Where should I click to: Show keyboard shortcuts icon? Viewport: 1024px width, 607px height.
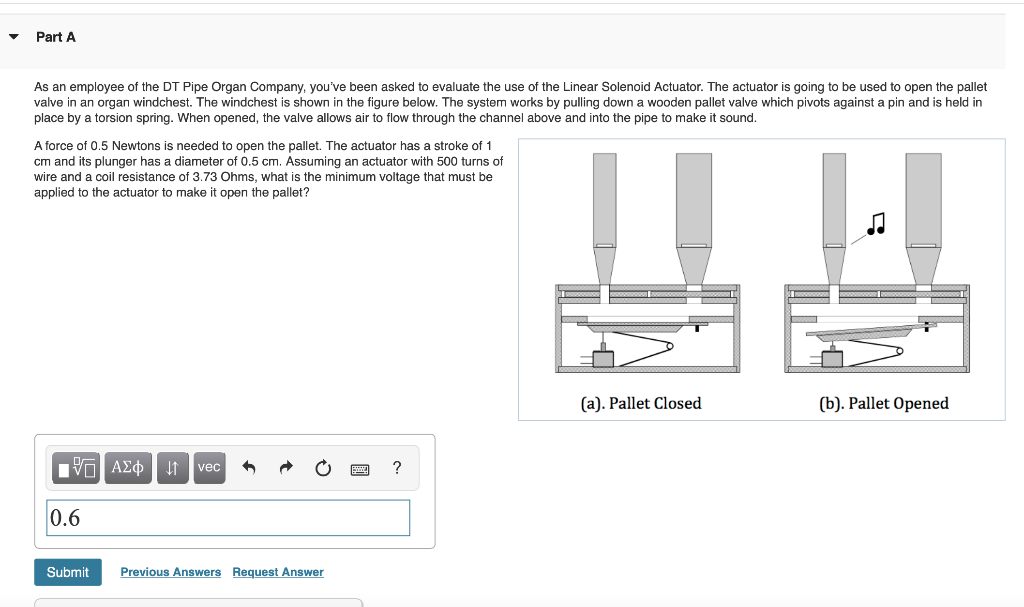(x=360, y=469)
